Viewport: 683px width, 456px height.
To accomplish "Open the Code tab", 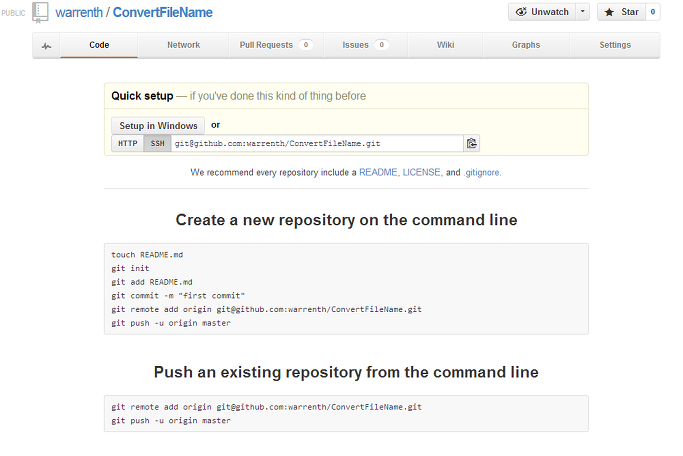I will (x=99, y=45).
